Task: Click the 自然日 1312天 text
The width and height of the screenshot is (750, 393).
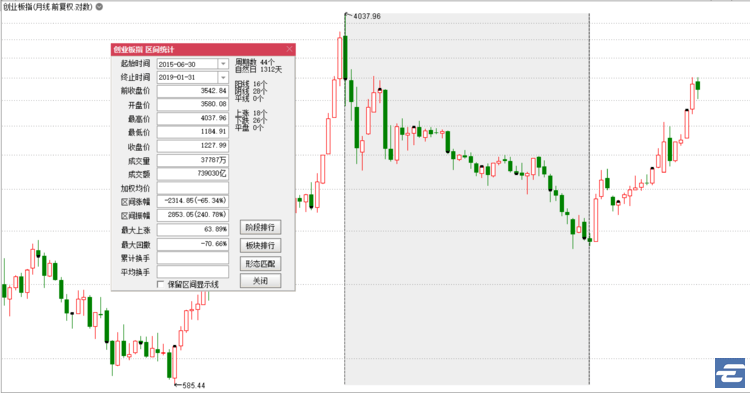Action: (259, 69)
